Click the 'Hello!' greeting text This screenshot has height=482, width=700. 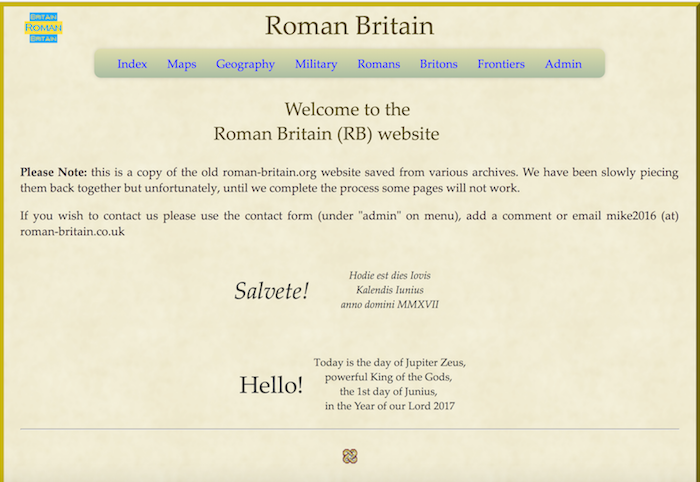point(271,384)
